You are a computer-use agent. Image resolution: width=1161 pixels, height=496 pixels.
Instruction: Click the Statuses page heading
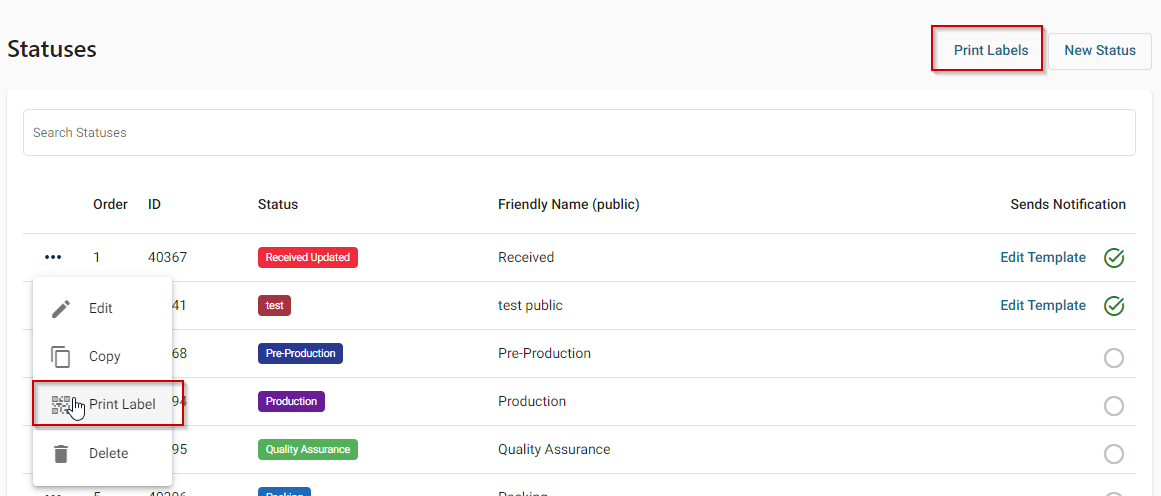coord(52,50)
